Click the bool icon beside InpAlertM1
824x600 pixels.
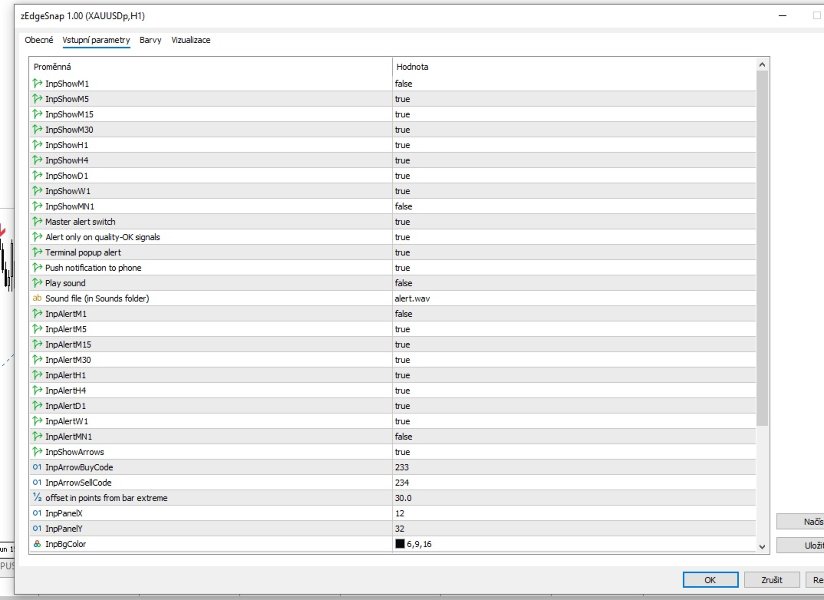coord(37,313)
